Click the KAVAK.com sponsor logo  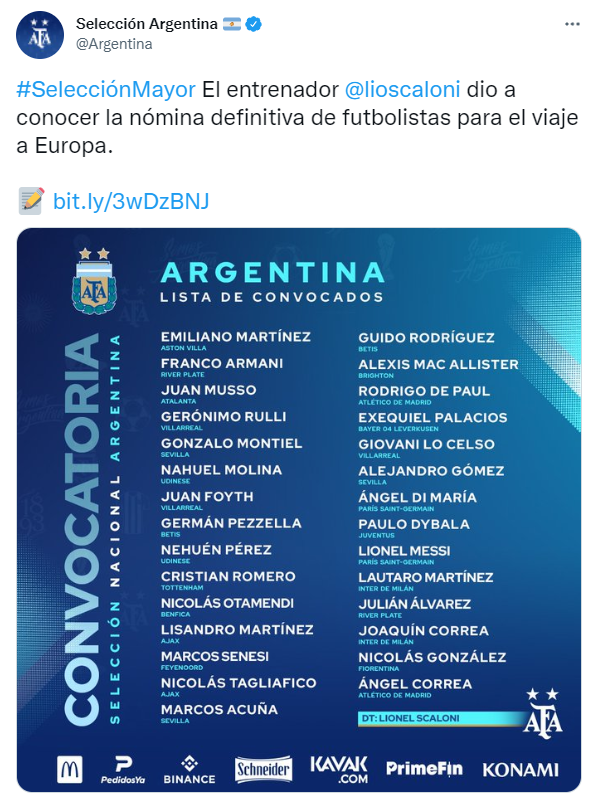[x=339, y=770]
